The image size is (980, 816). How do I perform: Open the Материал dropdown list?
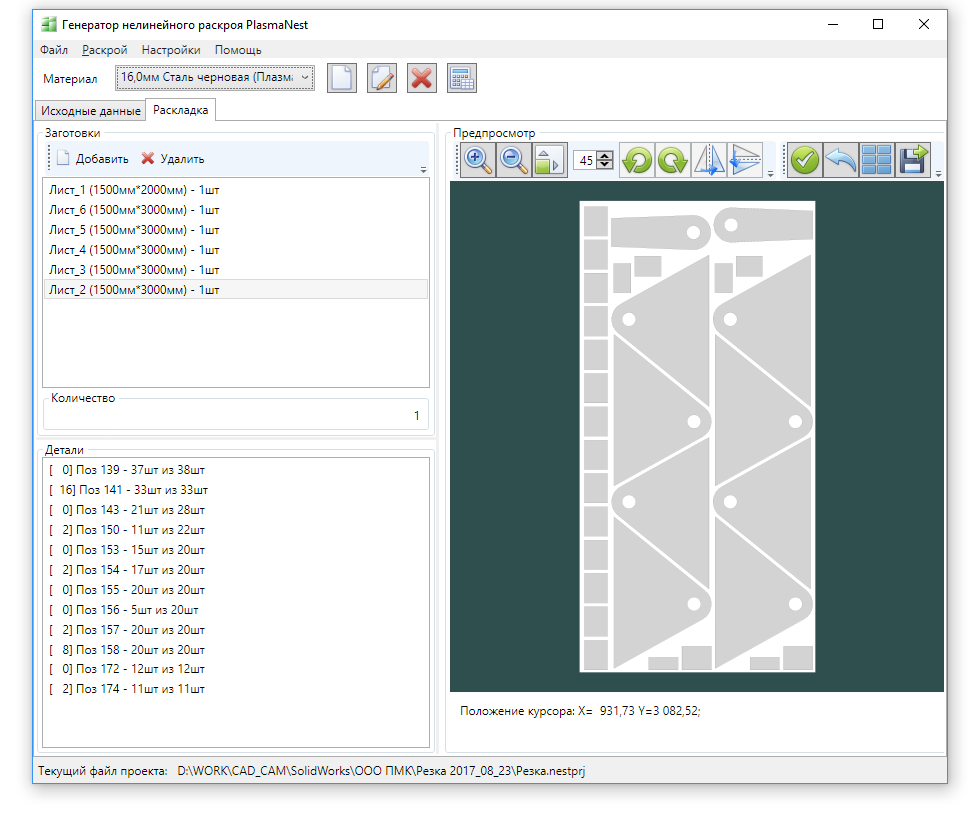click(215, 77)
